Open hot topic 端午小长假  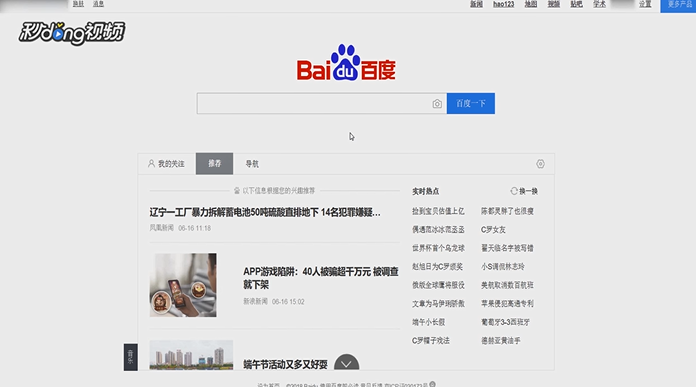point(428,322)
